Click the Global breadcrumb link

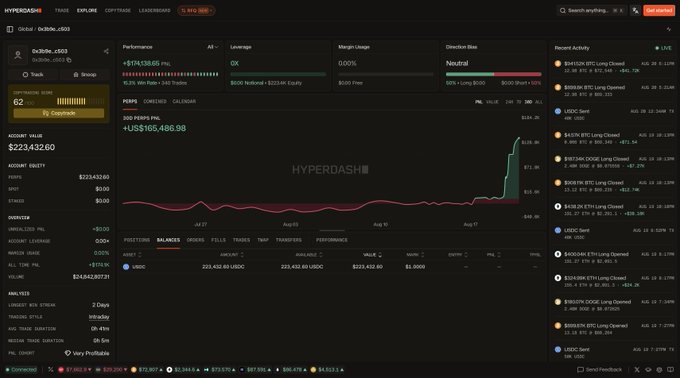tap(25, 29)
